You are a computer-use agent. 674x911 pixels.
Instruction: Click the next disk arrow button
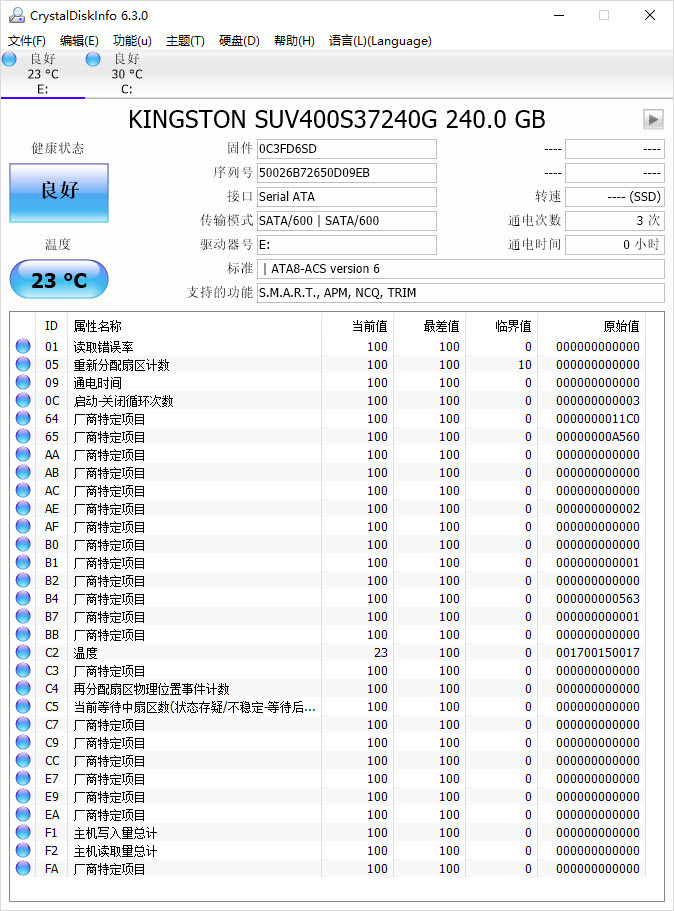653,119
